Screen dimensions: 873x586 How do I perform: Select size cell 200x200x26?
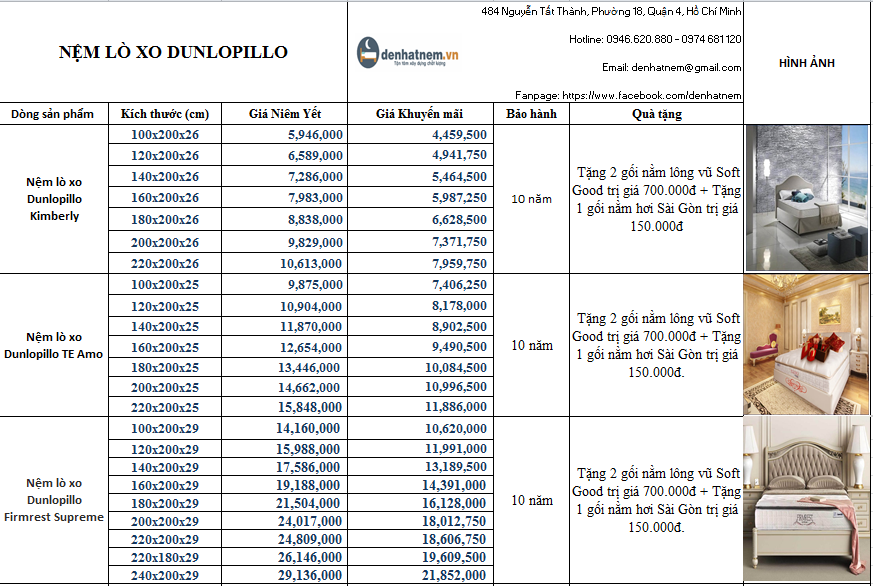pos(165,242)
